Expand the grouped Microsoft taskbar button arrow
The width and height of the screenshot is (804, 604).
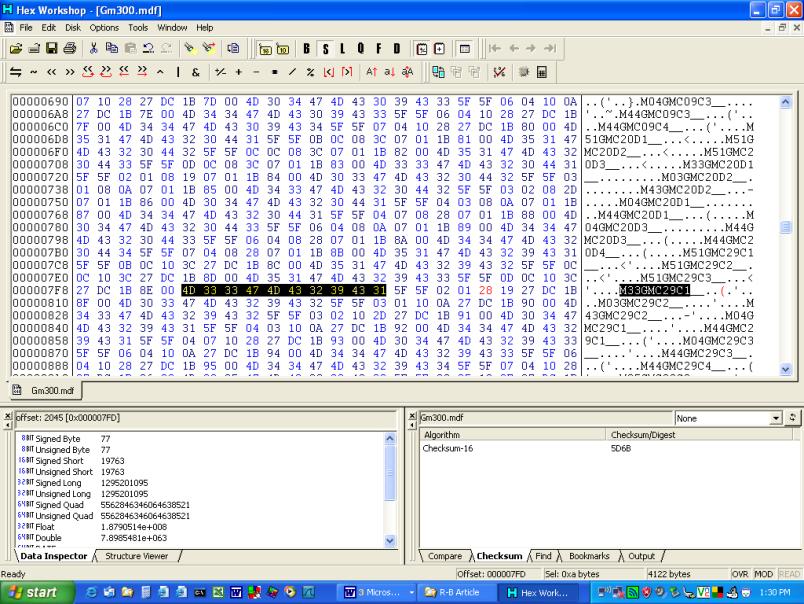[412, 594]
